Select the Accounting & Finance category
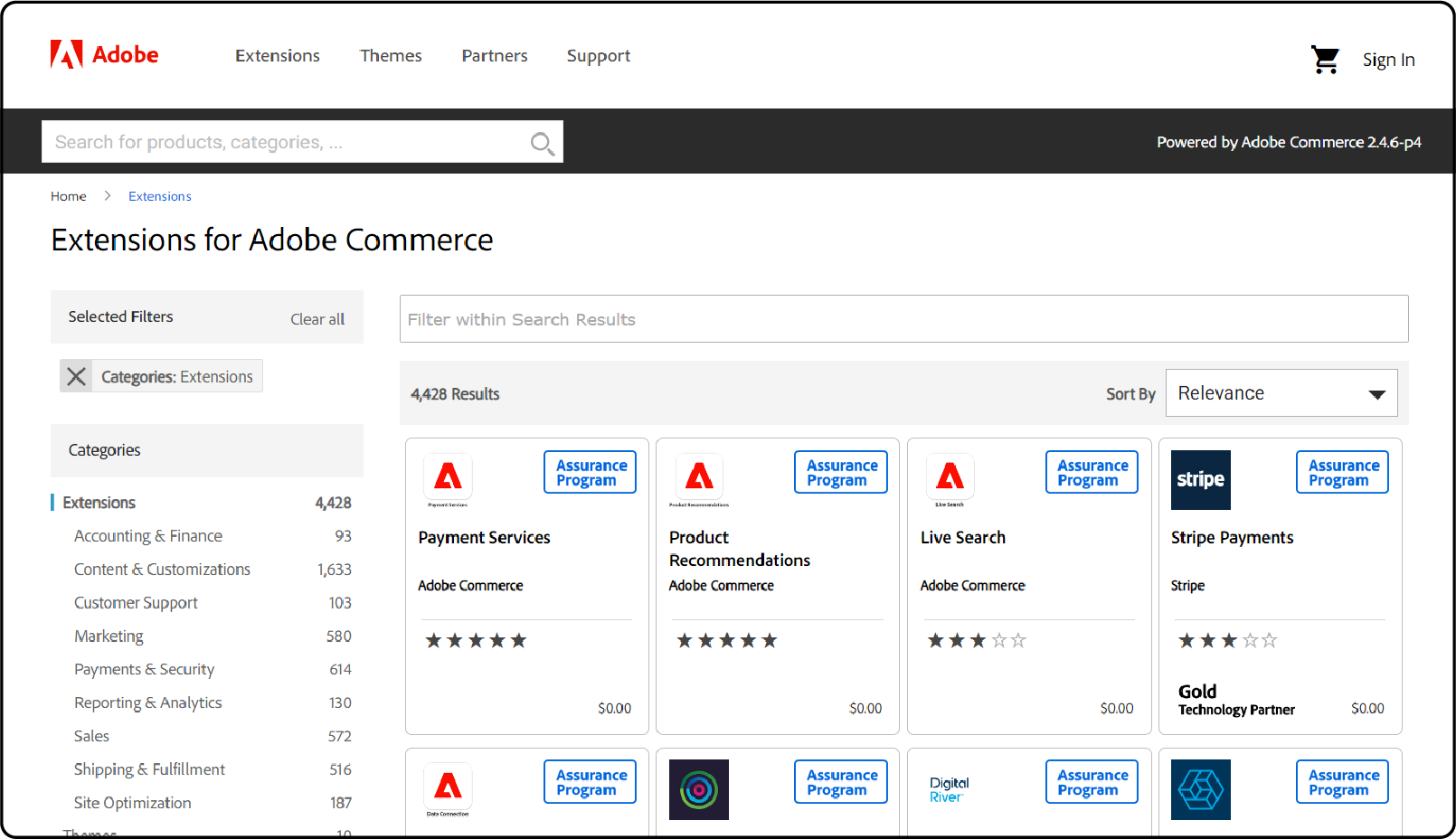The image size is (1456, 839). 147,535
